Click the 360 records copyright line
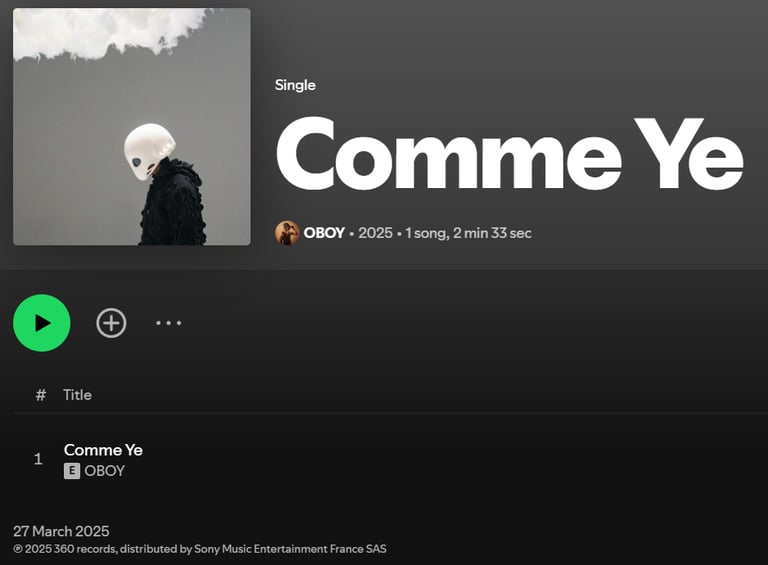This screenshot has height=565, width=768. click(200, 549)
